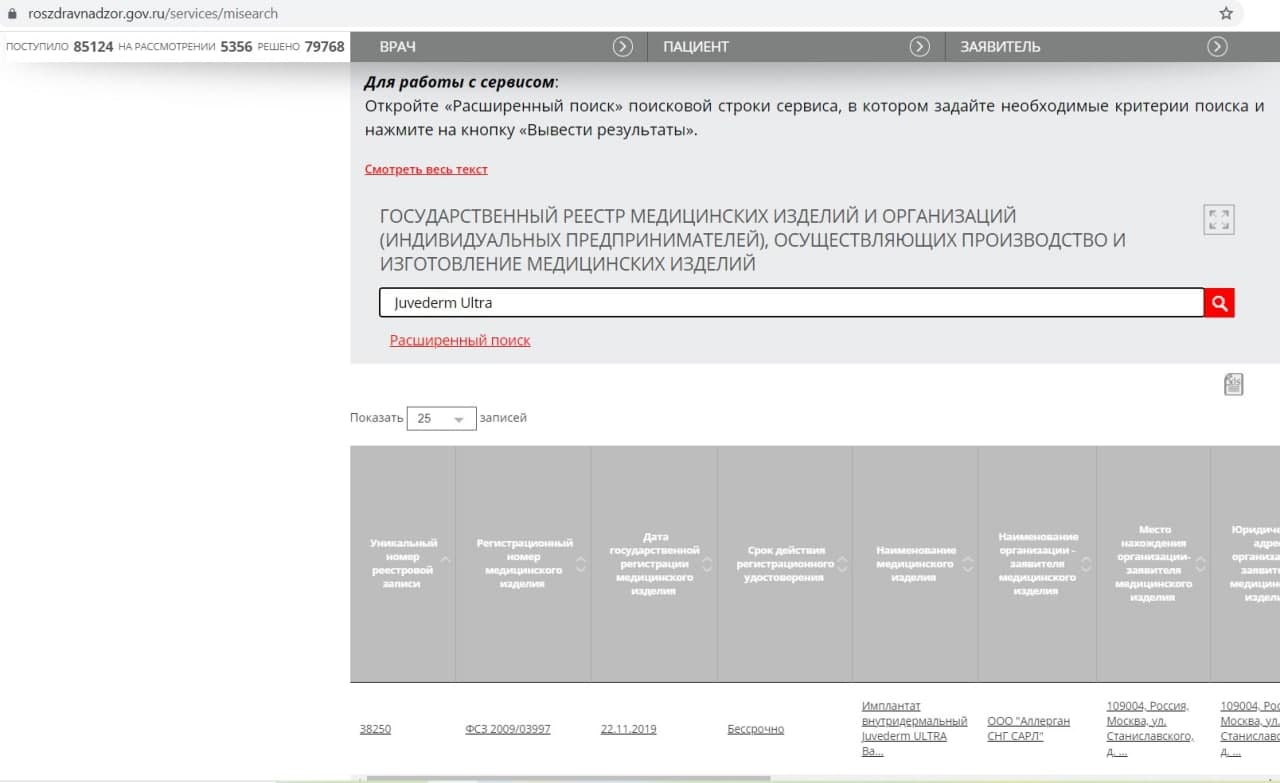Click the browser URL address bar
Image resolution: width=1280 pixels, height=783 pixels.
coord(620,14)
